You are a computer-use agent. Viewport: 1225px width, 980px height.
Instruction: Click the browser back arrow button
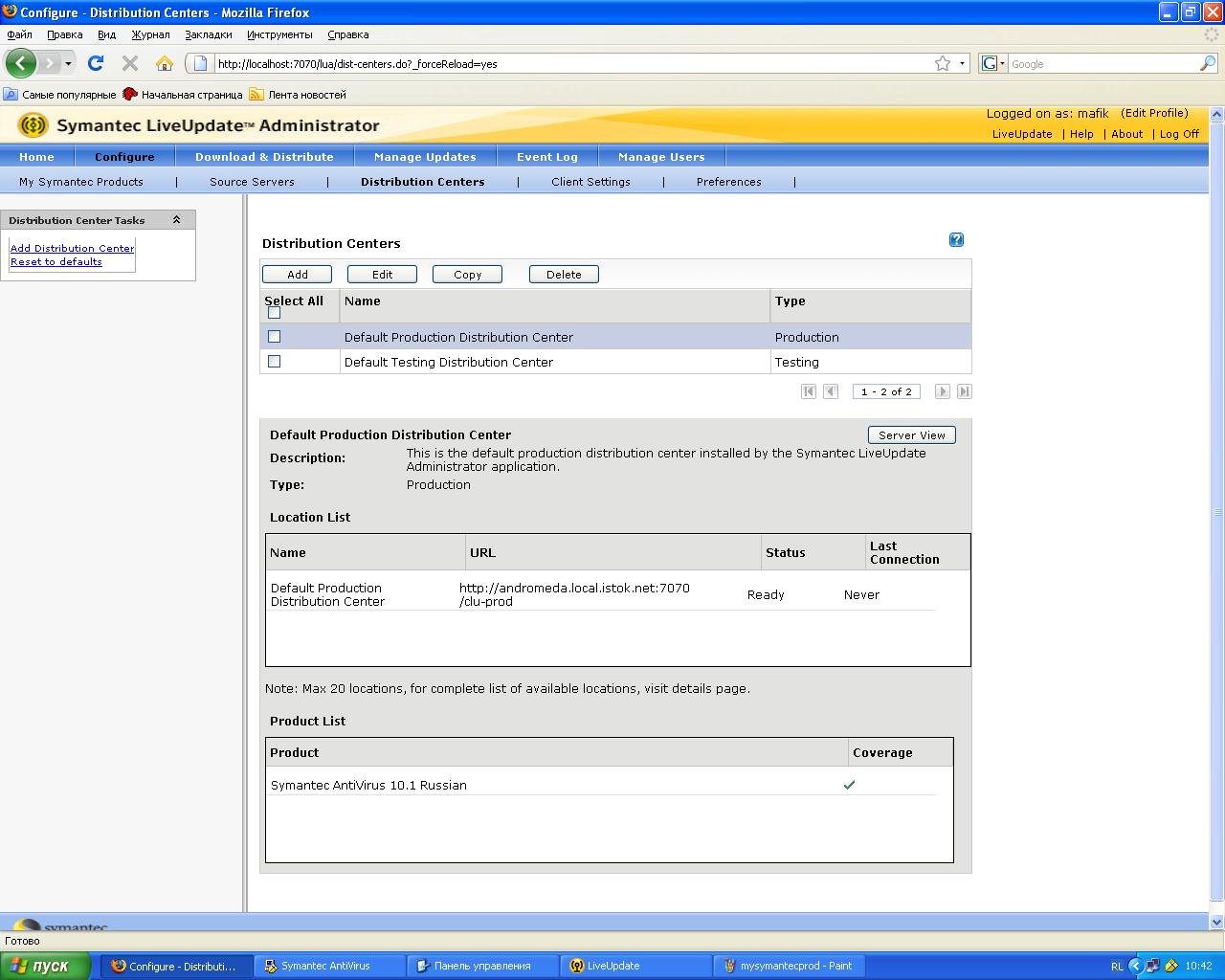click(x=21, y=63)
